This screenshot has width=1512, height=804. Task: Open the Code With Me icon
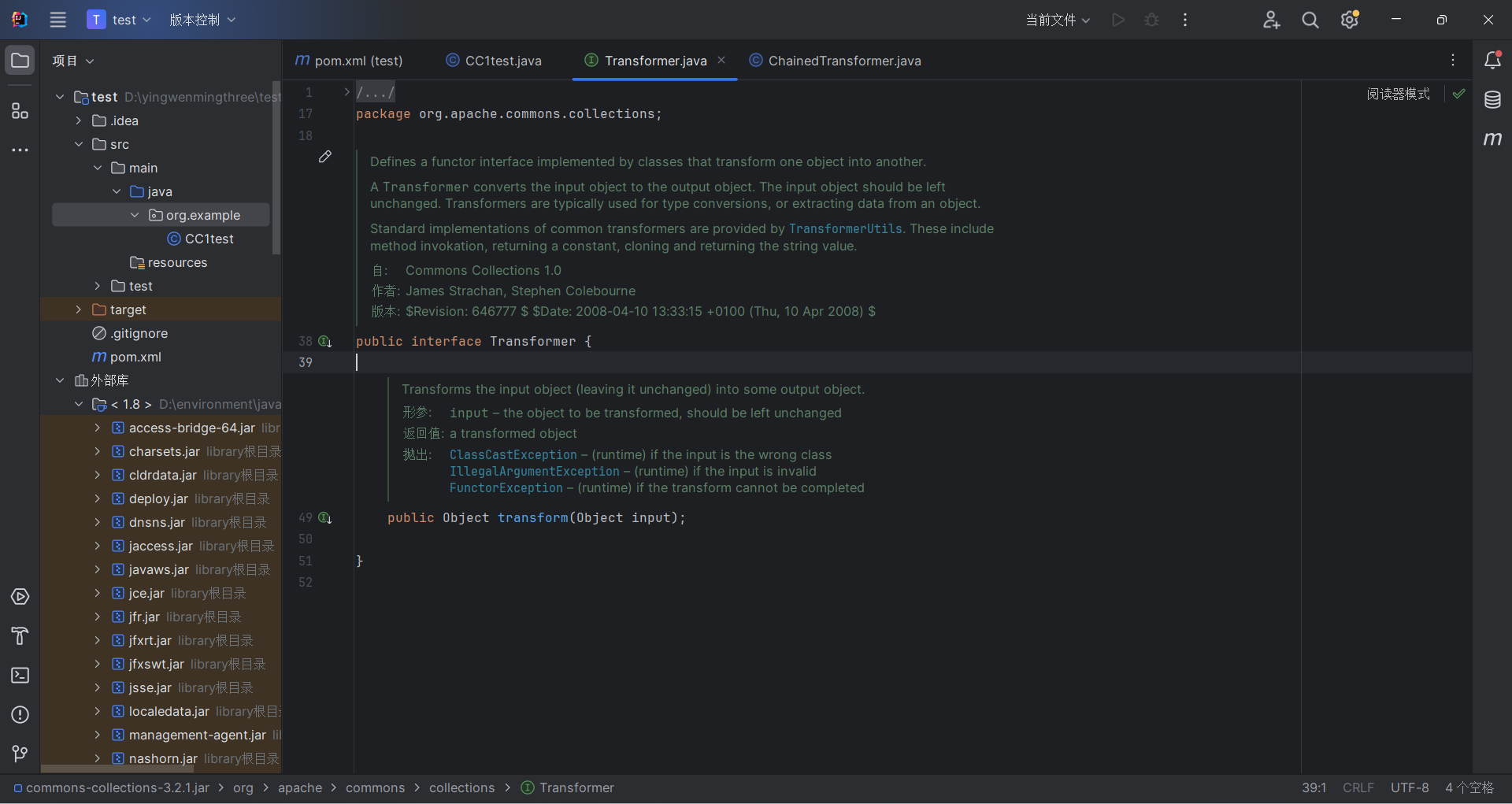pos(1271,20)
